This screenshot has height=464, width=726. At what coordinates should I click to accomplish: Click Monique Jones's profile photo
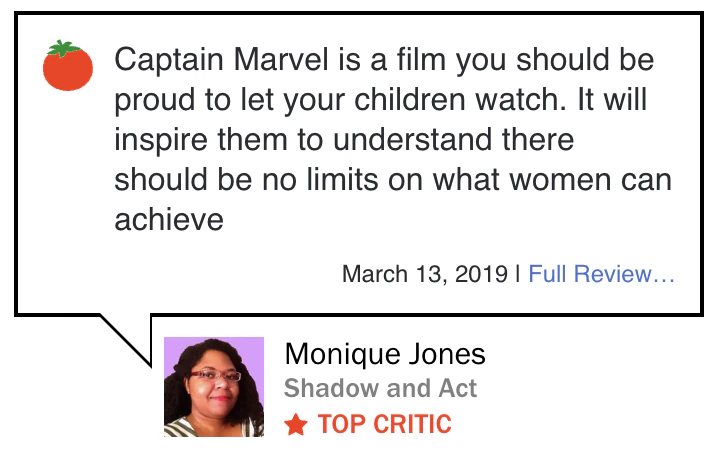pyautogui.click(x=214, y=387)
